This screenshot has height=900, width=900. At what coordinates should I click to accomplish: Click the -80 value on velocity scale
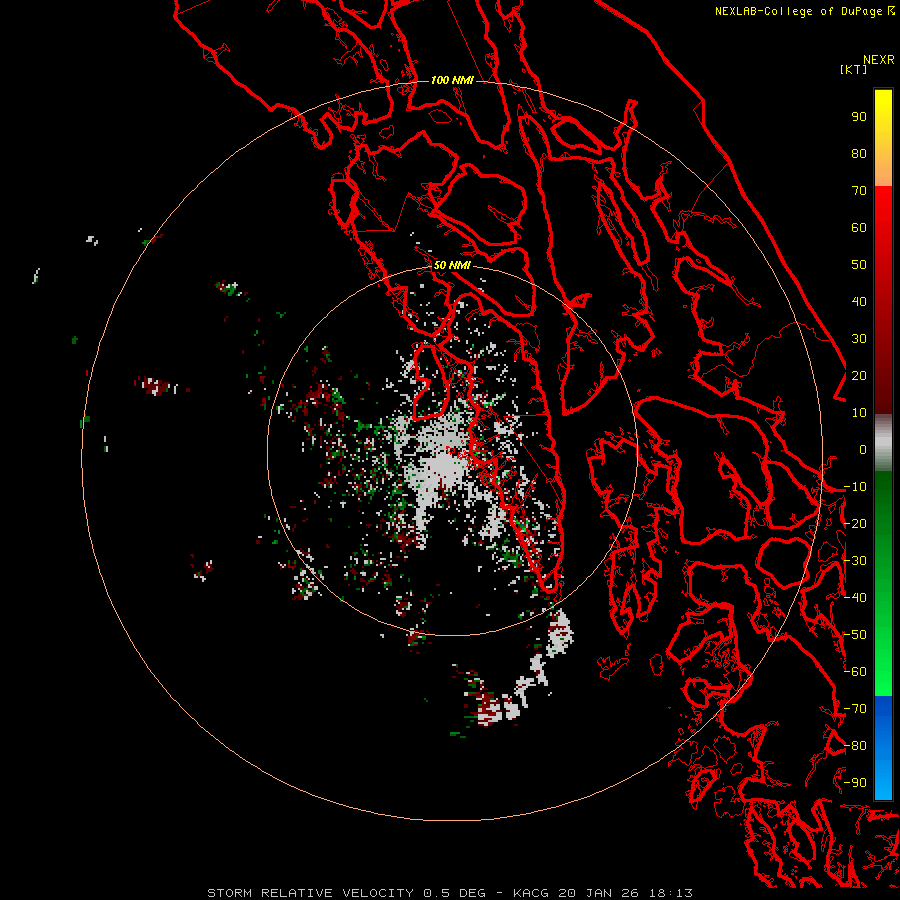pos(855,746)
